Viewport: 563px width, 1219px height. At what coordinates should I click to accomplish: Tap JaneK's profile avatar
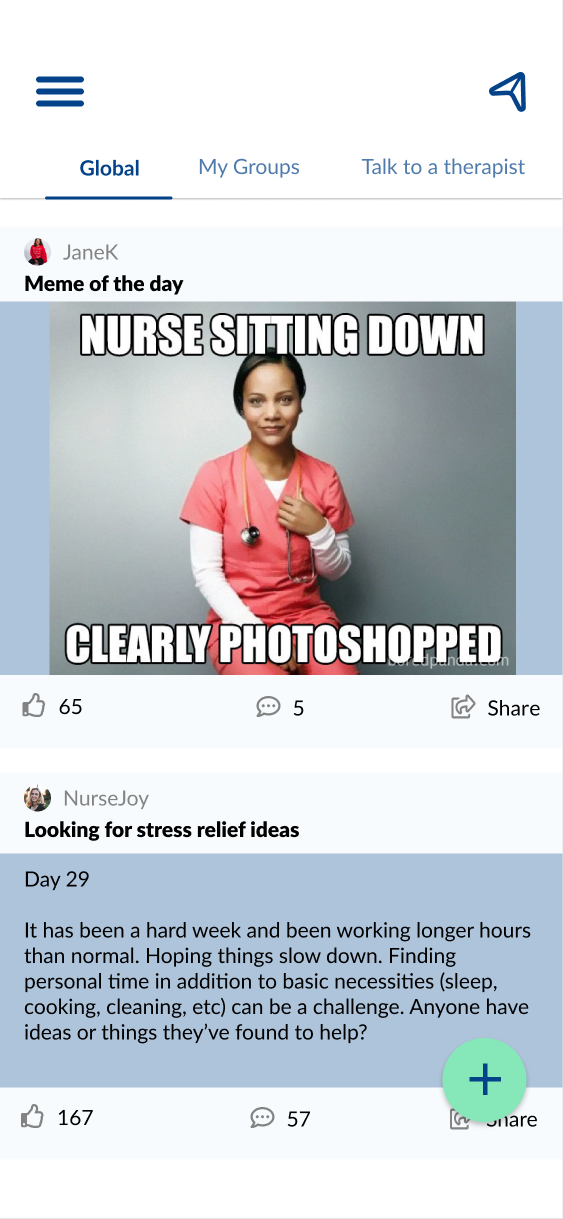pos(37,252)
